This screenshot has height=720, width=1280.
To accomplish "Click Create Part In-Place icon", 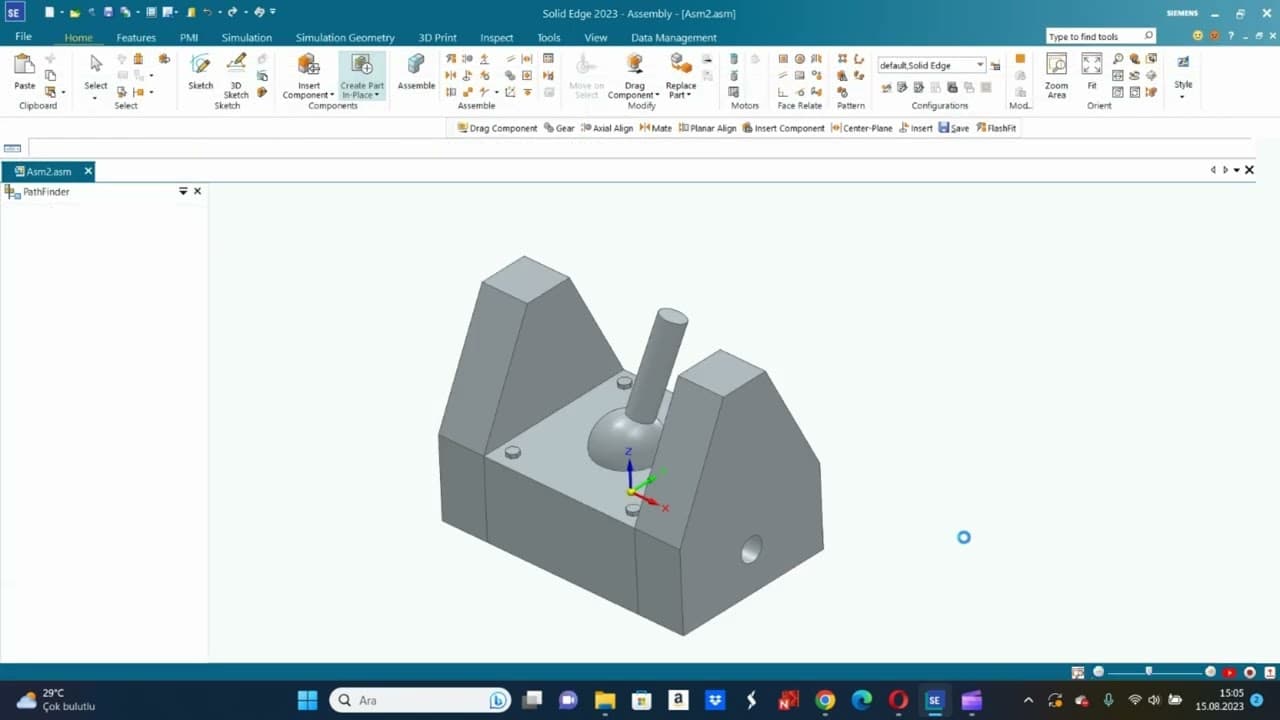I will (362, 65).
